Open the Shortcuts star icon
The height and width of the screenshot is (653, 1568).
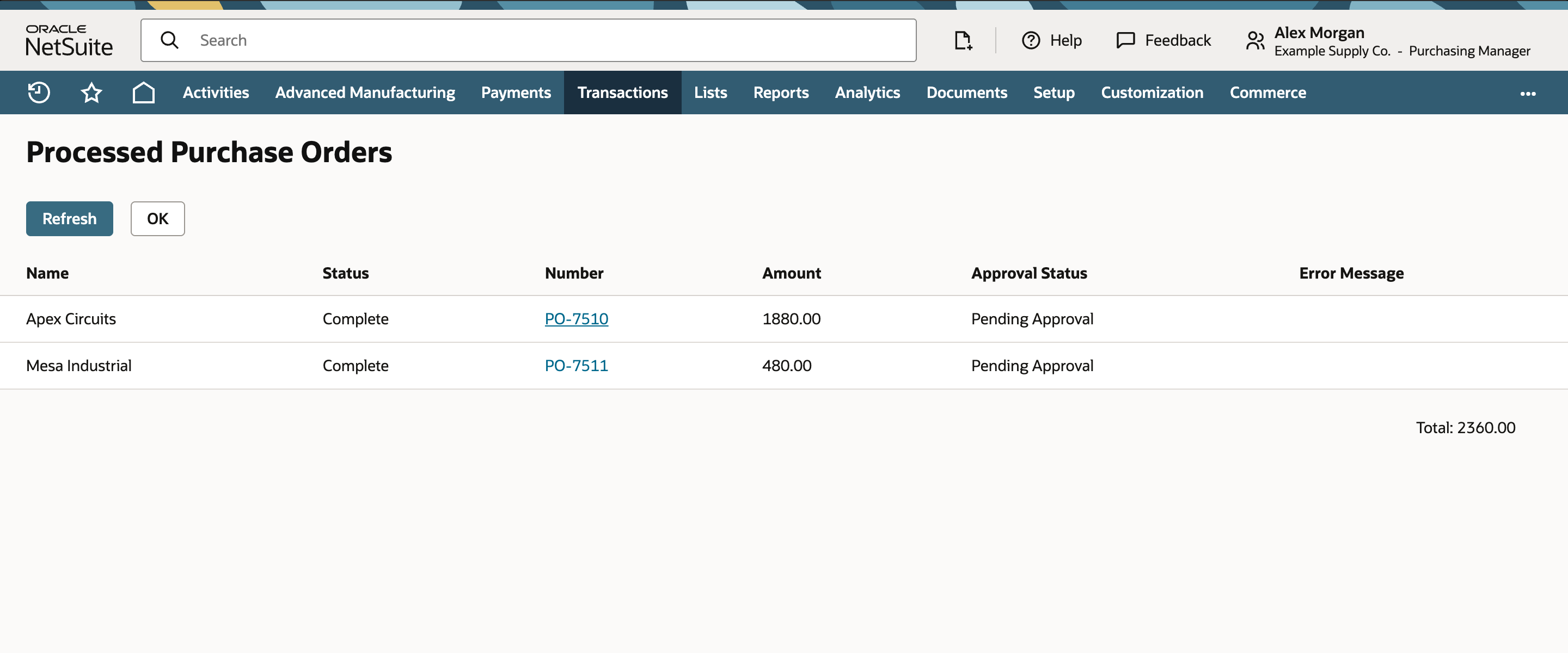[x=91, y=93]
